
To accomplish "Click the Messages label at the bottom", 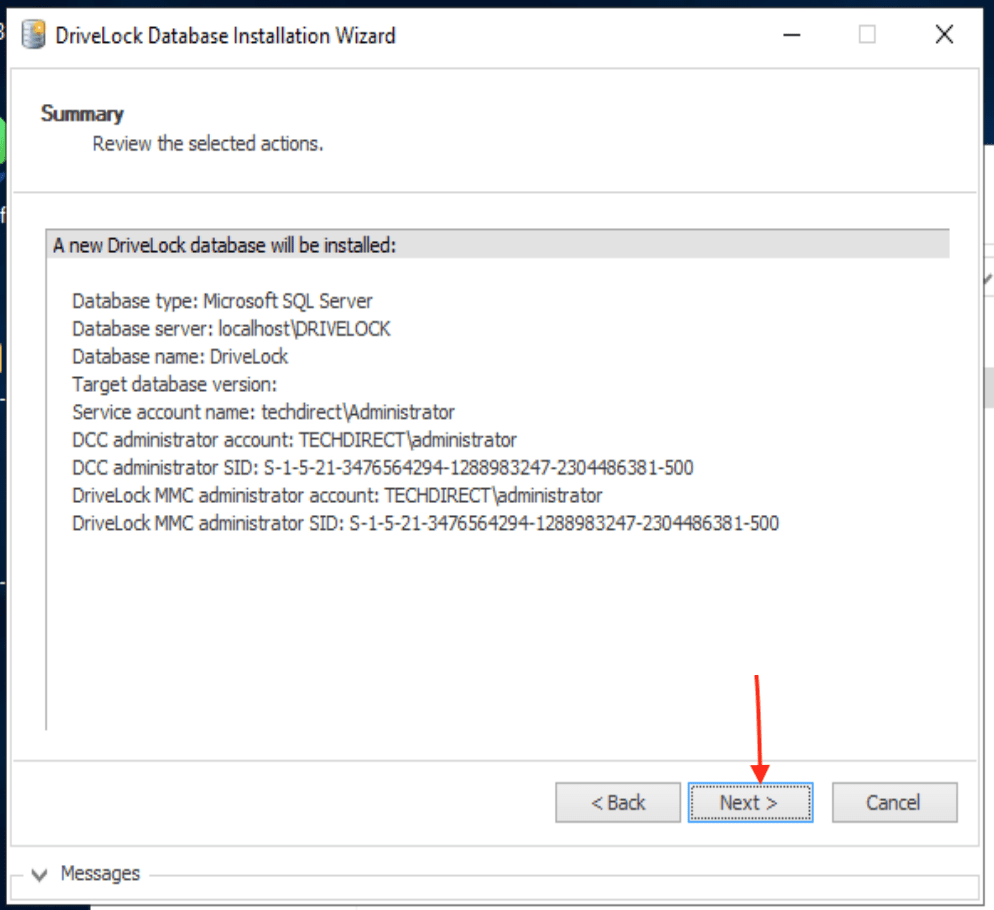I will [x=100, y=874].
